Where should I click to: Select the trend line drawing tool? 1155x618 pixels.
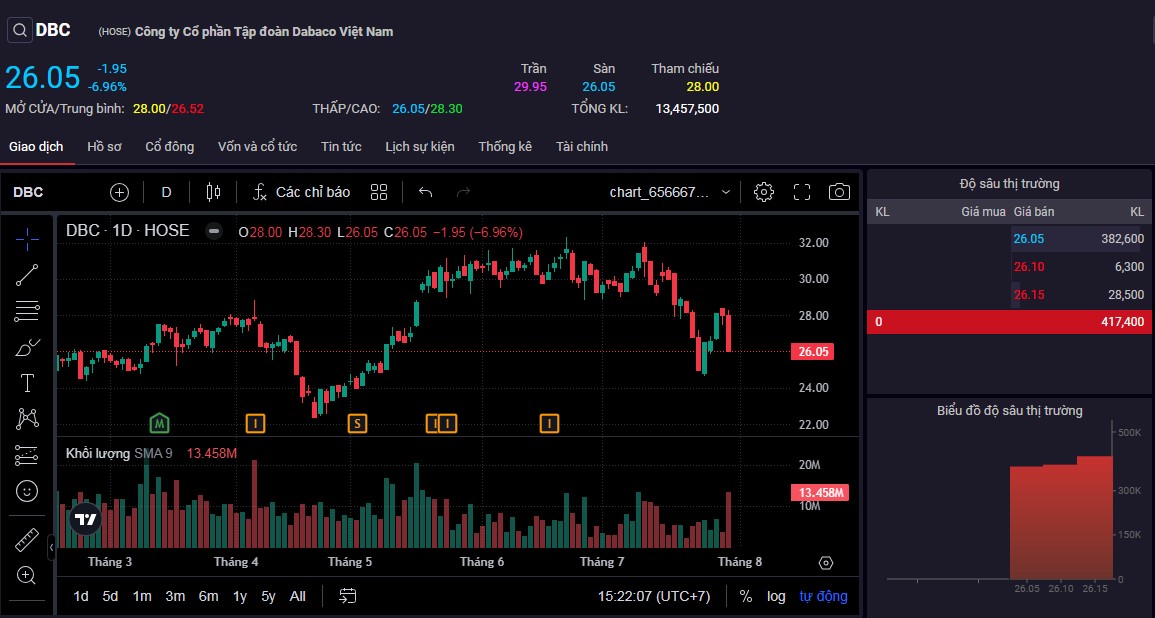27,273
